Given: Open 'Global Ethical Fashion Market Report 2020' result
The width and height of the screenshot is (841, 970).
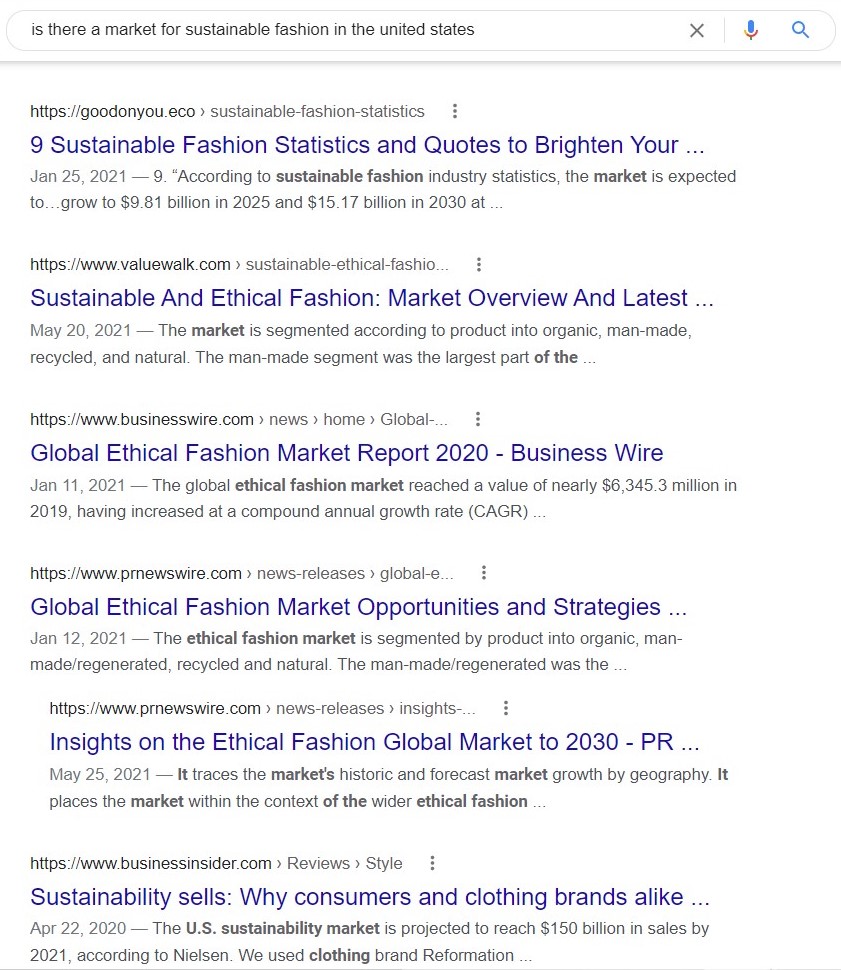Looking at the screenshot, I should [347, 453].
